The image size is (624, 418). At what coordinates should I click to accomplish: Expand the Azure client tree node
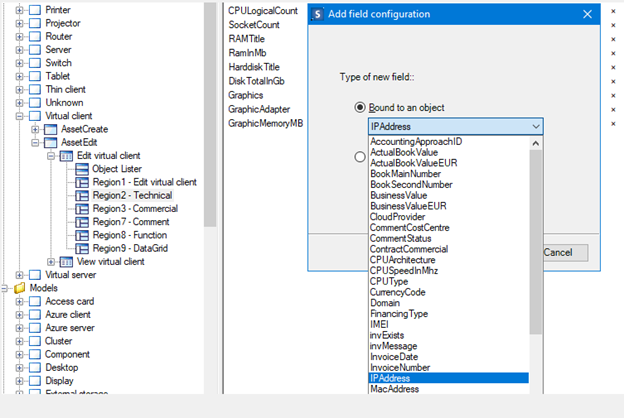pyautogui.click(x=19, y=314)
